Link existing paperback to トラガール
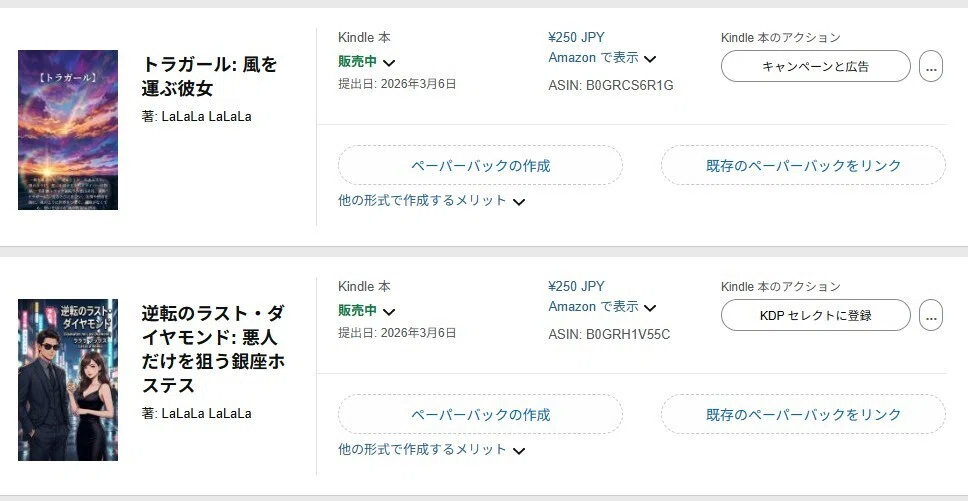The width and height of the screenshot is (968, 501). 803,165
